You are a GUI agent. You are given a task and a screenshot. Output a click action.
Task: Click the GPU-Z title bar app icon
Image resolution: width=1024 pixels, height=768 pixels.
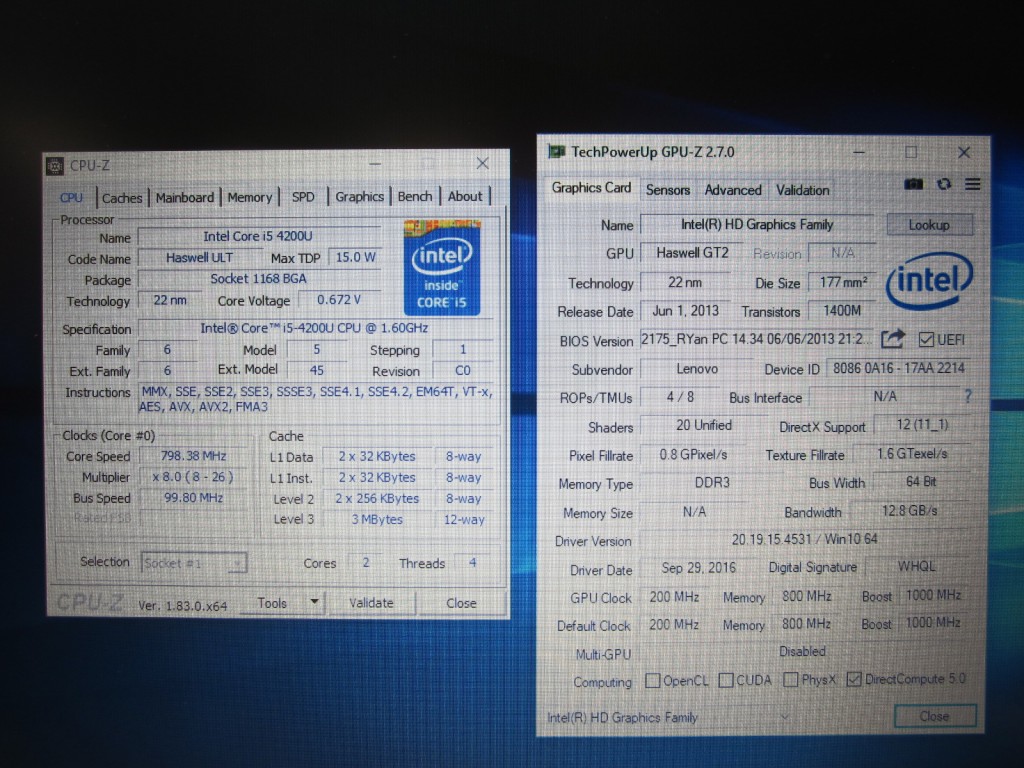point(556,152)
